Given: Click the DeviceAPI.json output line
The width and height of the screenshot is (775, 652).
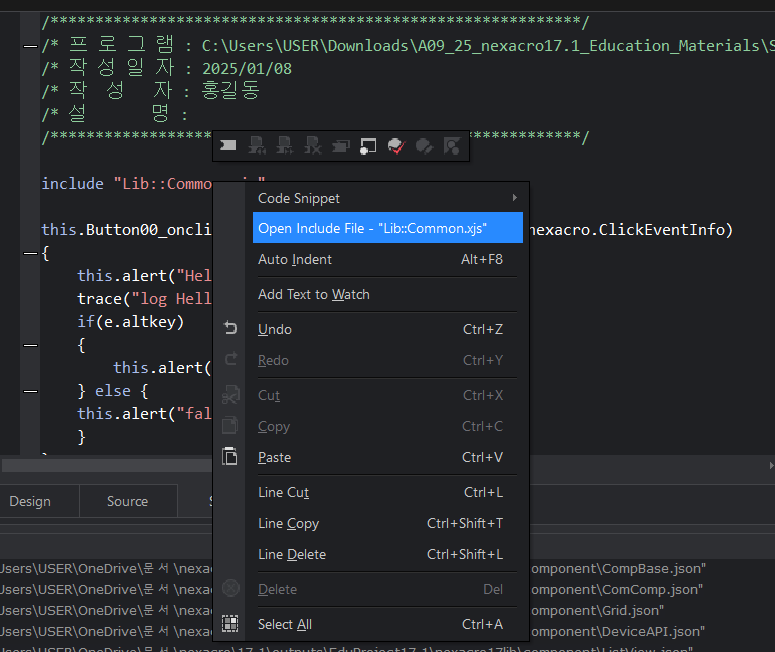Looking at the screenshot, I should tap(618, 631).
